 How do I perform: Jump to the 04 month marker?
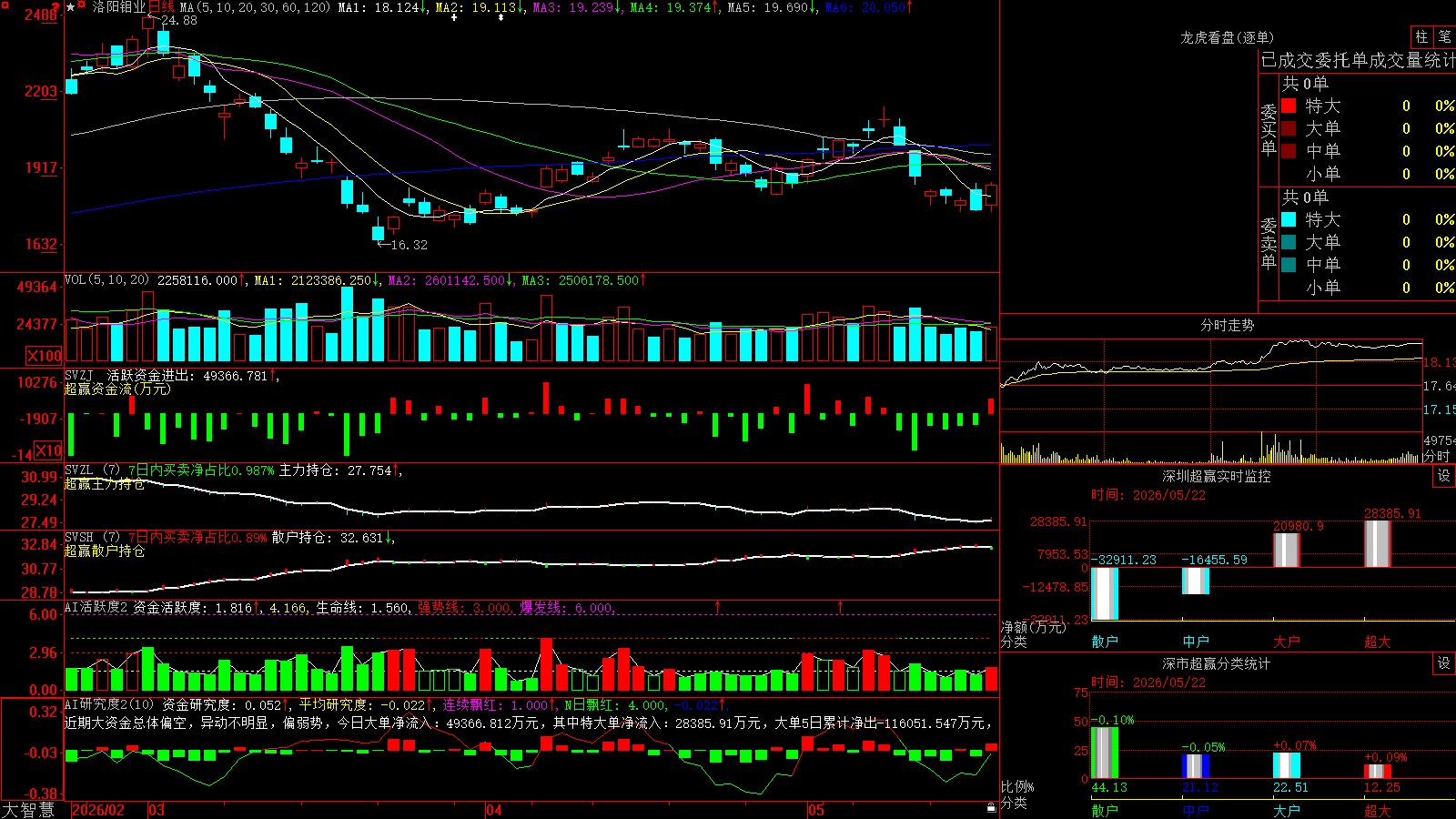(x=493, y=810)
